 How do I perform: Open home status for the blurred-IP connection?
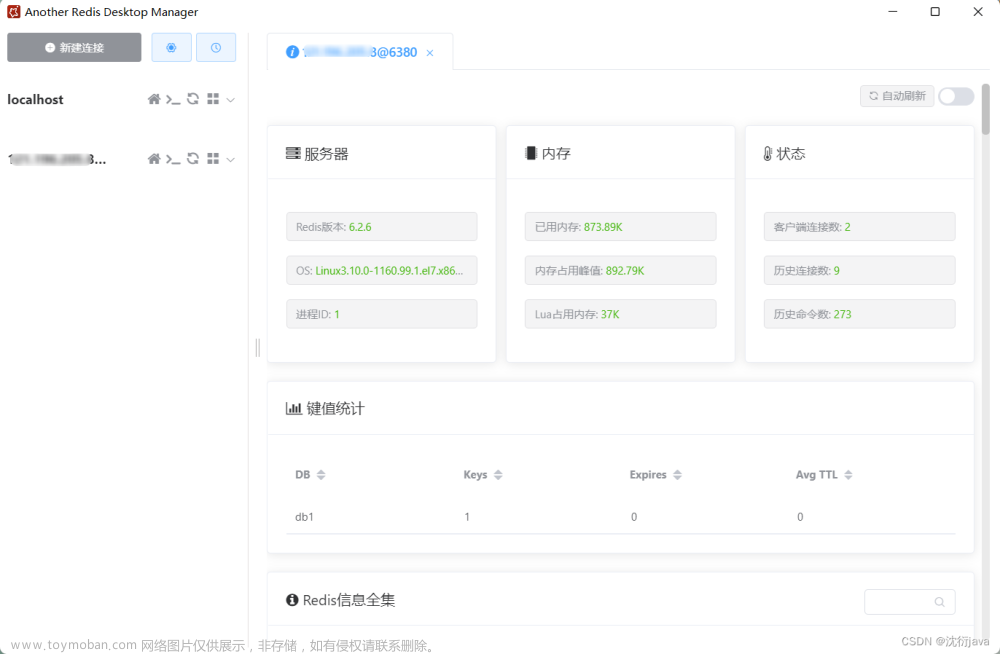(x=154, y=159)
